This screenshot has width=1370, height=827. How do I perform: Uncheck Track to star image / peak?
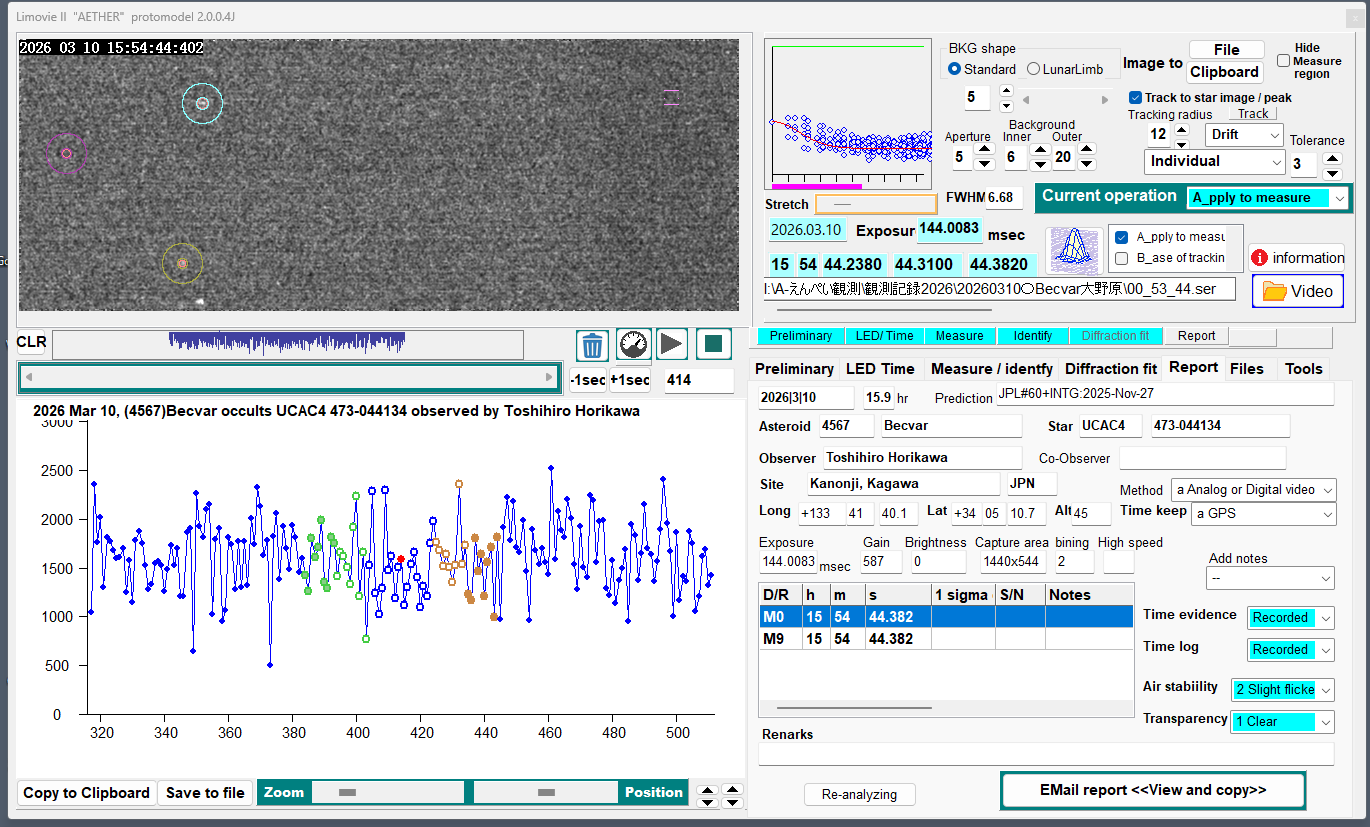[1135, 98]
